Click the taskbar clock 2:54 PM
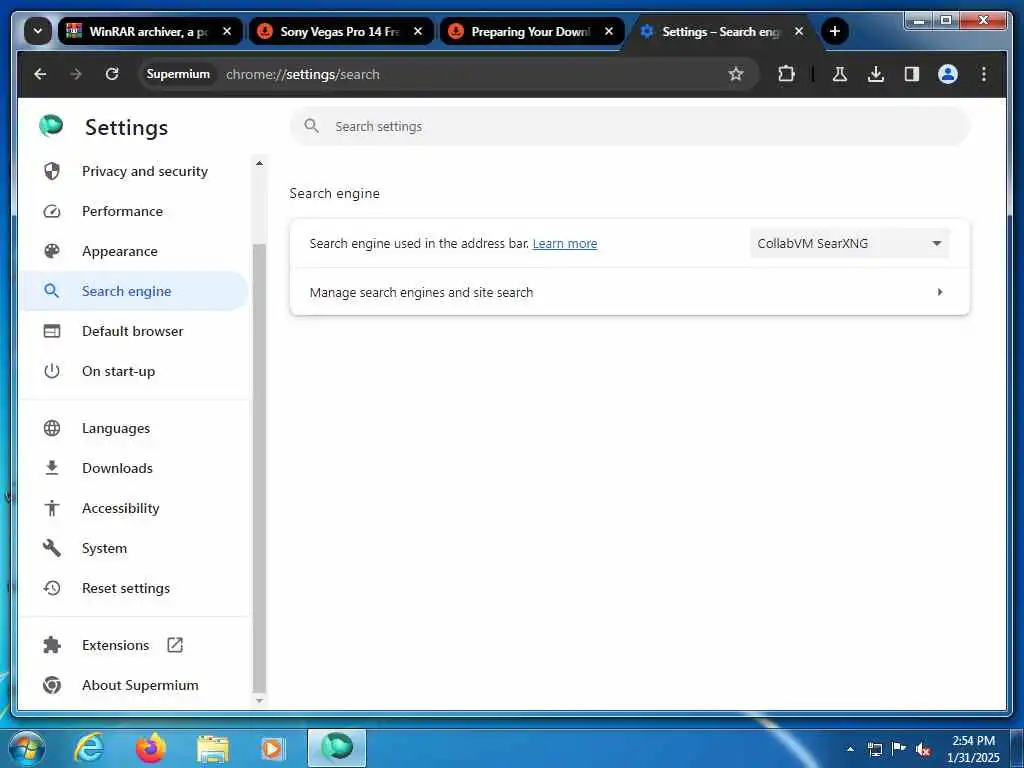Viewport: 1024px width, 768px height. click(973, 748)
